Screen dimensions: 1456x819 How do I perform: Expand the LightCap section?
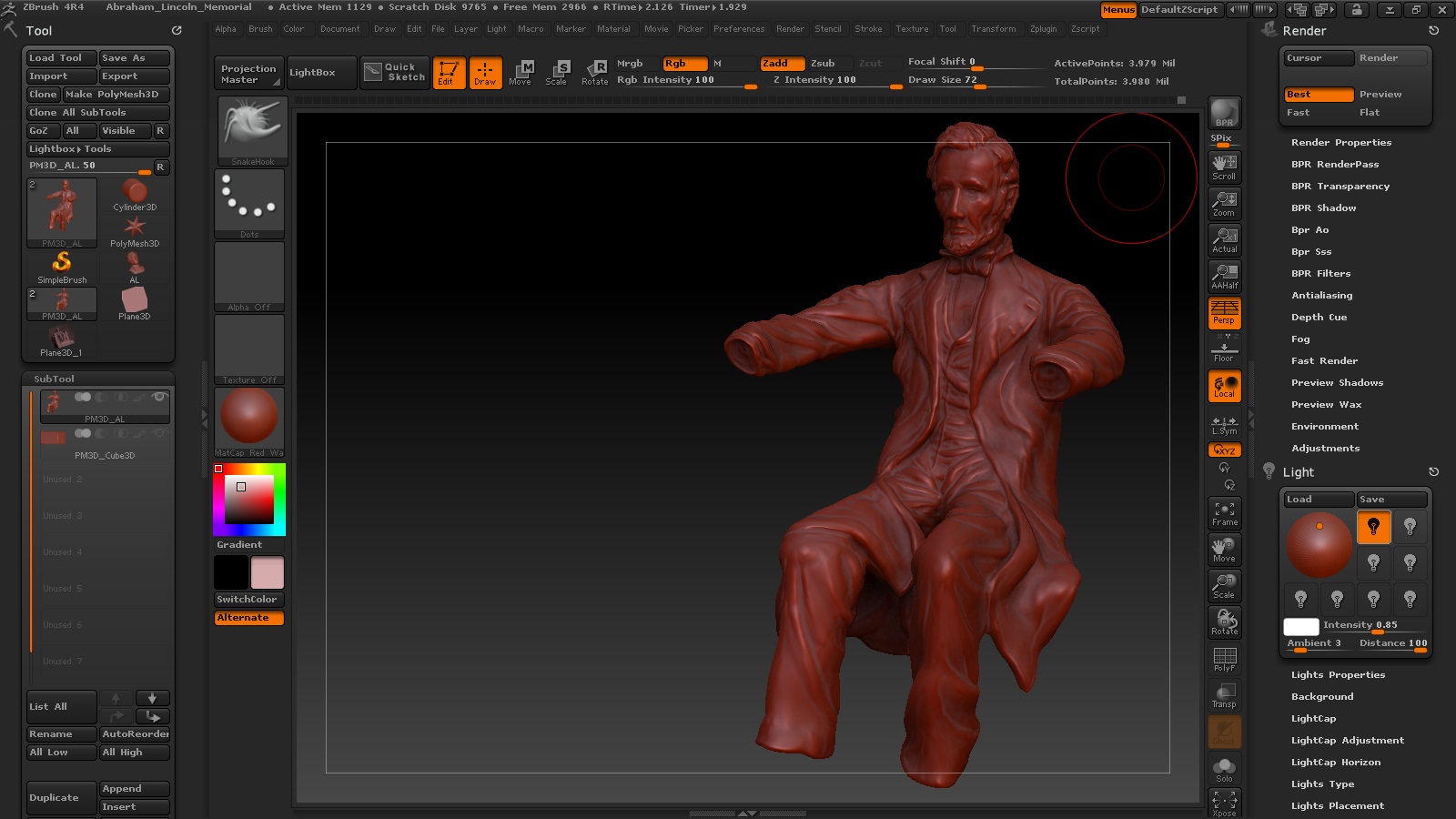pos(1313,719)
